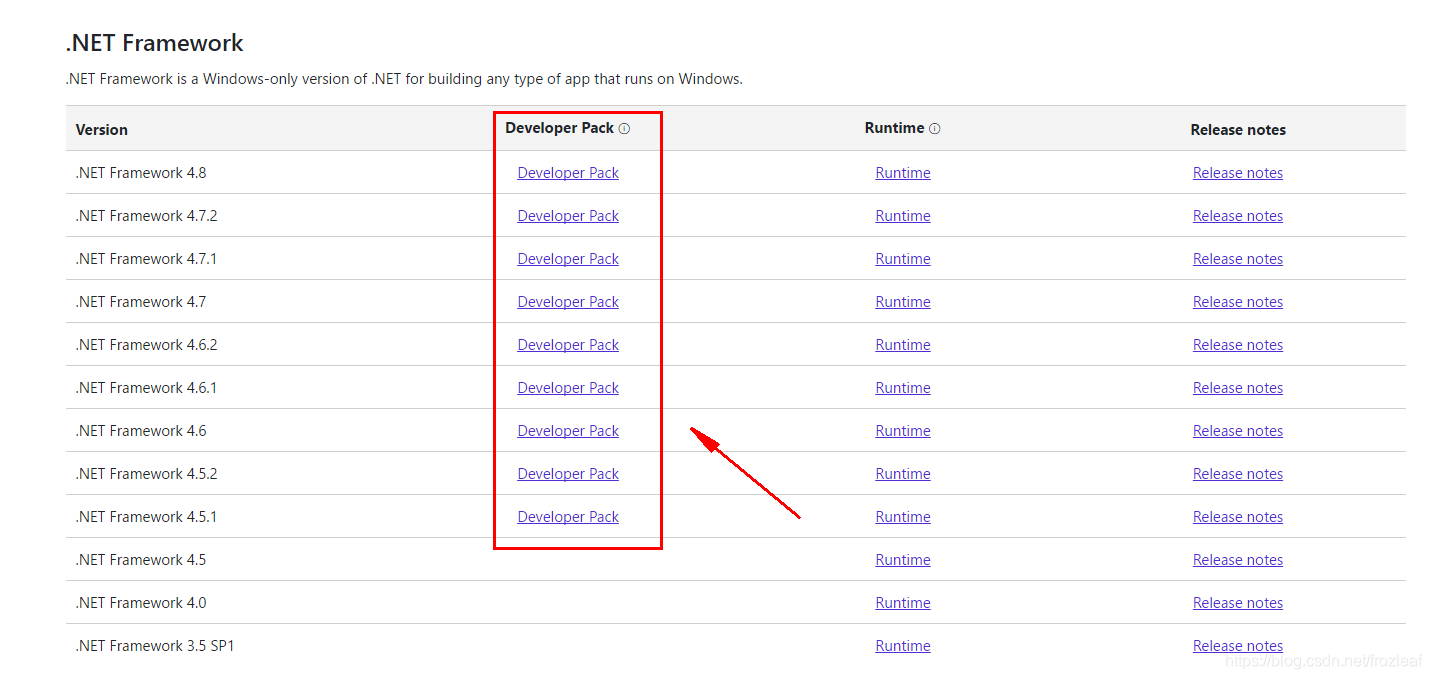This screenshot has width=1432, height=679.
Task: Click the info icon beside Developer Pack header
Action: click(x=624, y=129)
